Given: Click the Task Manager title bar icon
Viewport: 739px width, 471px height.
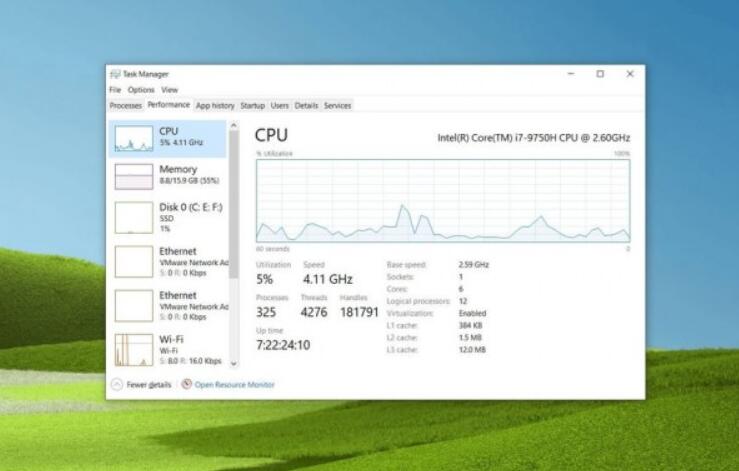Looking at the screenshot, I should click(115, 74).
